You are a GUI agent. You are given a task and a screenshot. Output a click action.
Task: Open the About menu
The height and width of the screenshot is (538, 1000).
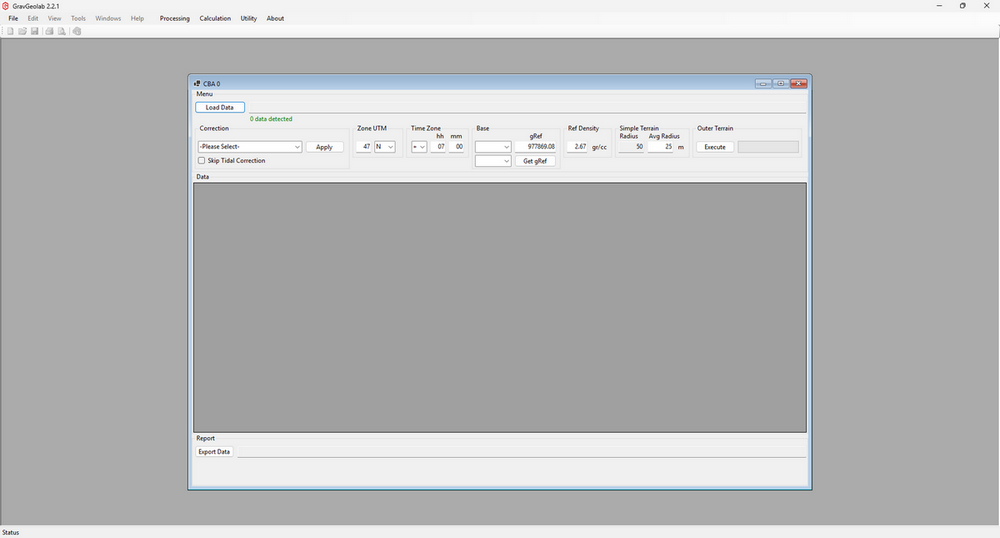pyautogui.click(x=275, y=18)
